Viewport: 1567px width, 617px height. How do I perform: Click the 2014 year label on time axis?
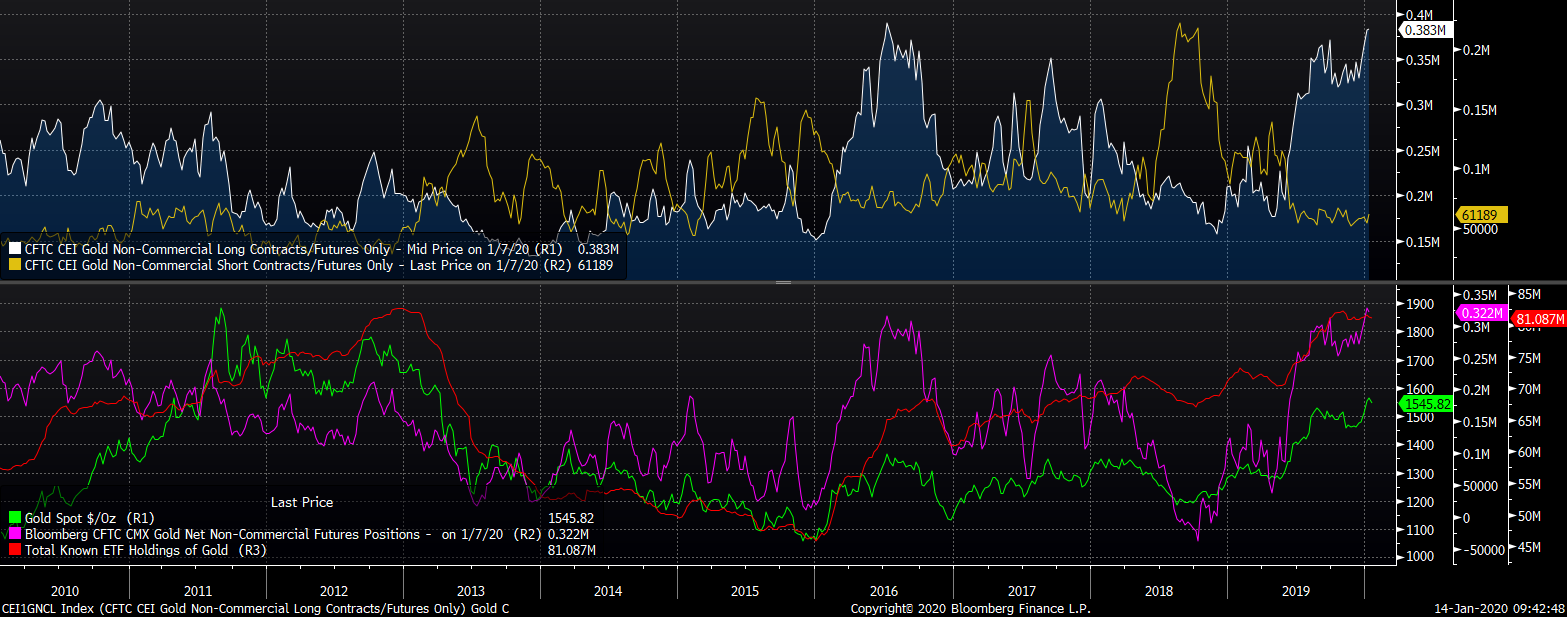coord(608,590)
